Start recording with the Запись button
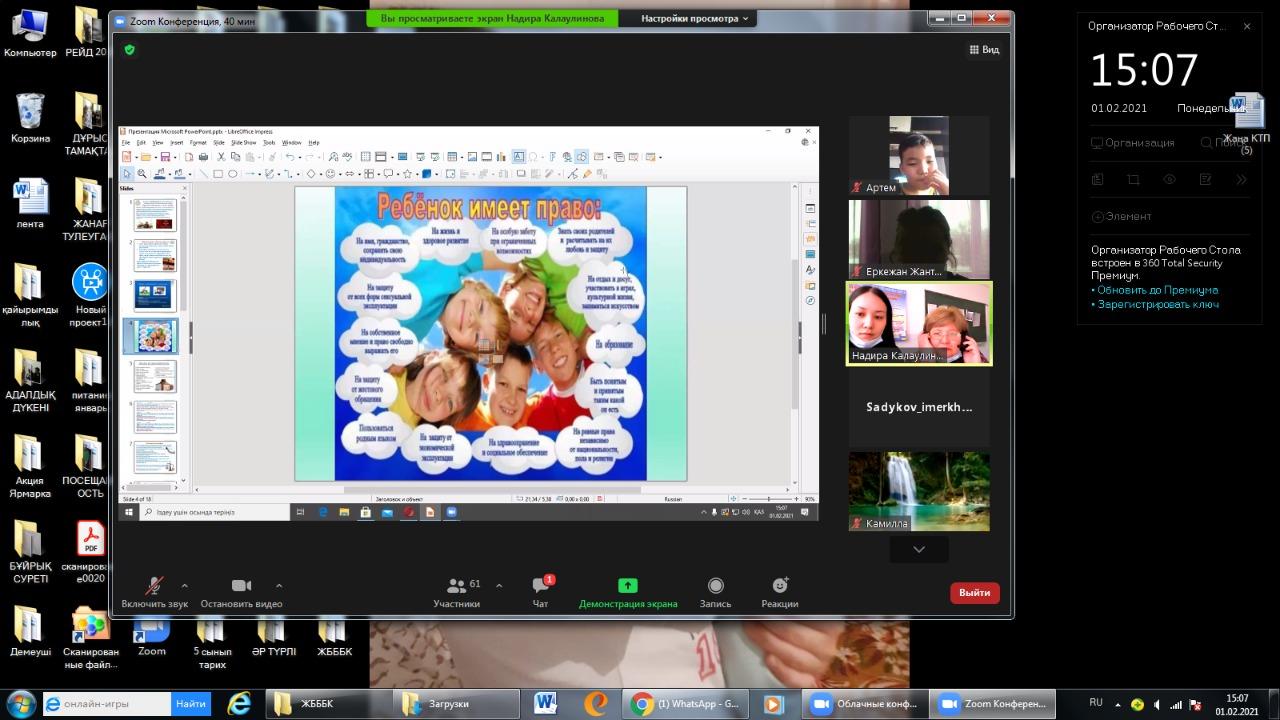Image resolution: width=1280 pixels, height=720 pixels. click(x=715, y=592)
